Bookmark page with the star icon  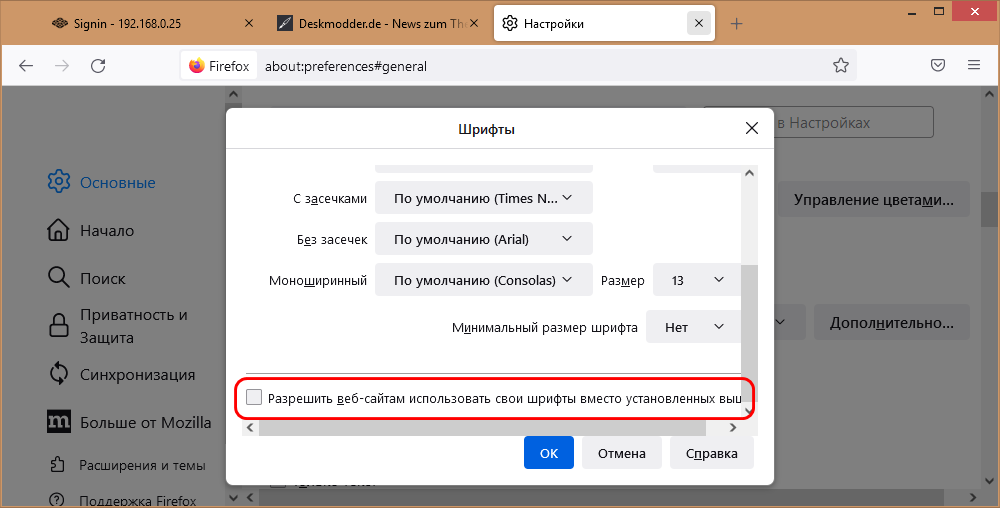[x=841, y=66]
